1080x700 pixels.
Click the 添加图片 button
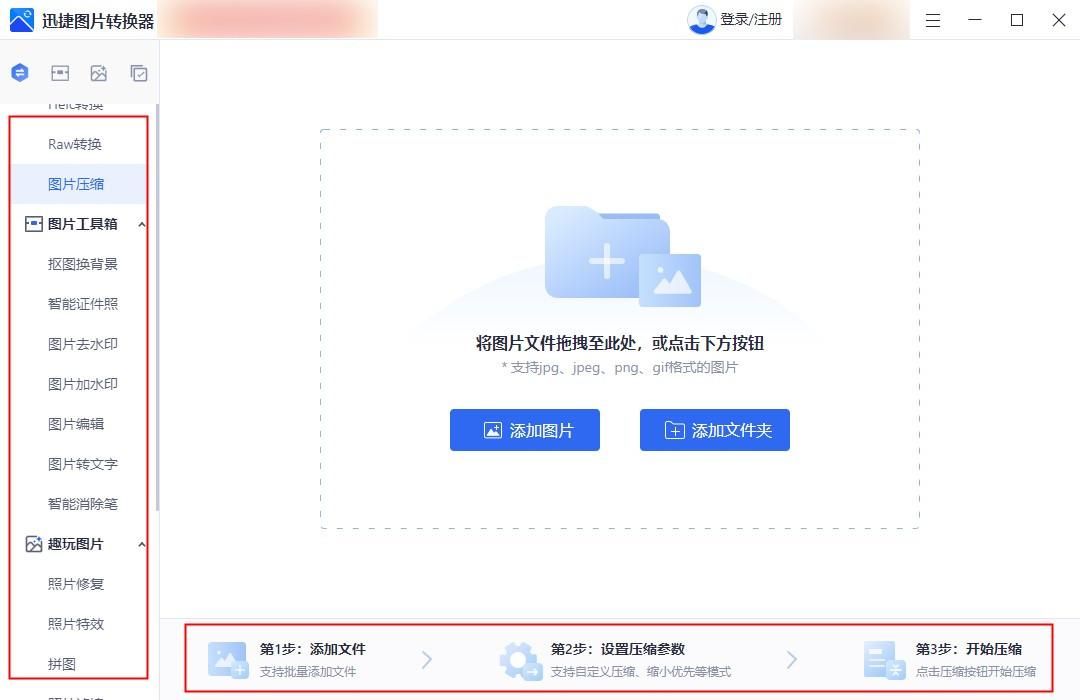tap(524, 429)
